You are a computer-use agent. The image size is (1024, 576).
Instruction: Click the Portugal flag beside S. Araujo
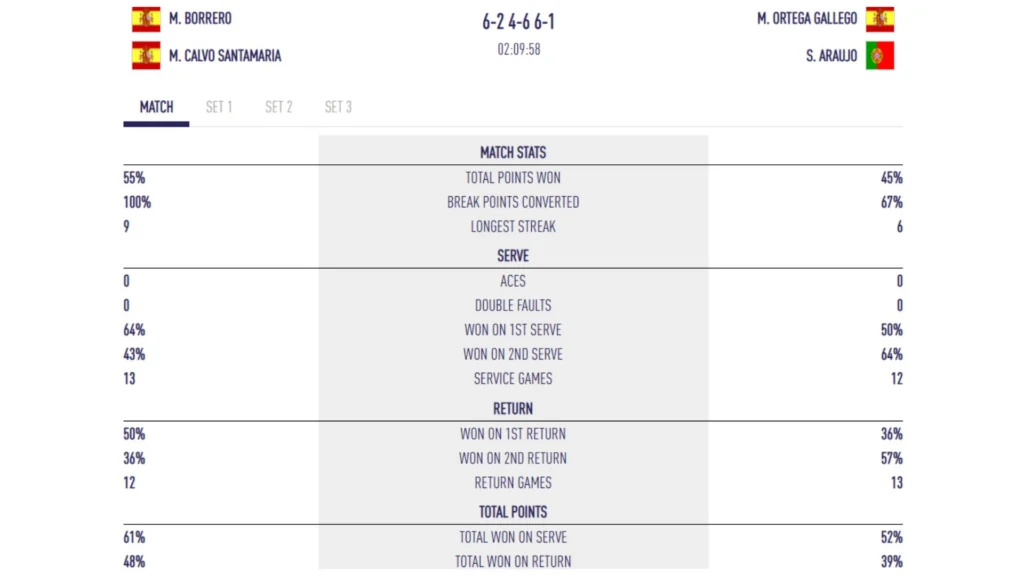click(x=880, y=56)
